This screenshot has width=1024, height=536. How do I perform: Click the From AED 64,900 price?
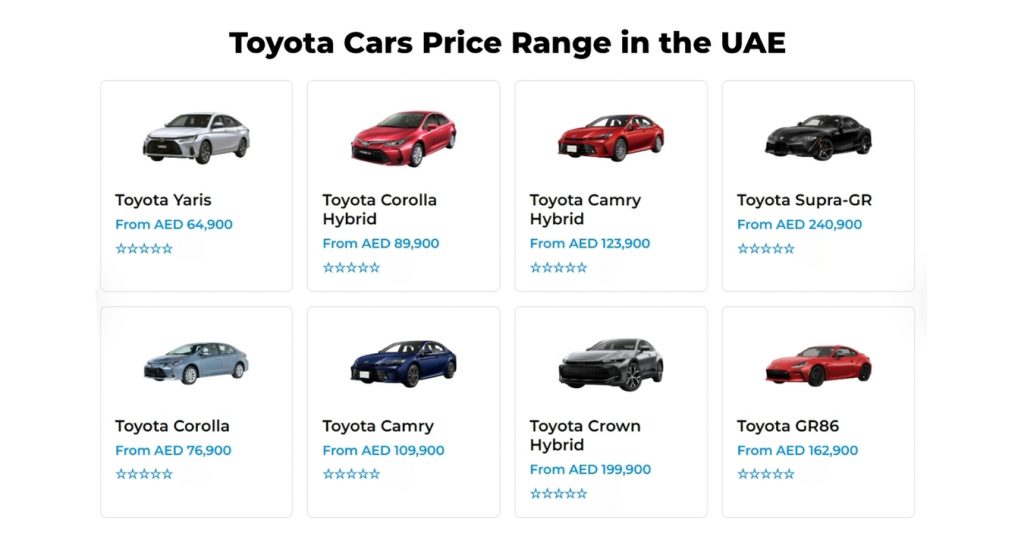coord(174,224)
